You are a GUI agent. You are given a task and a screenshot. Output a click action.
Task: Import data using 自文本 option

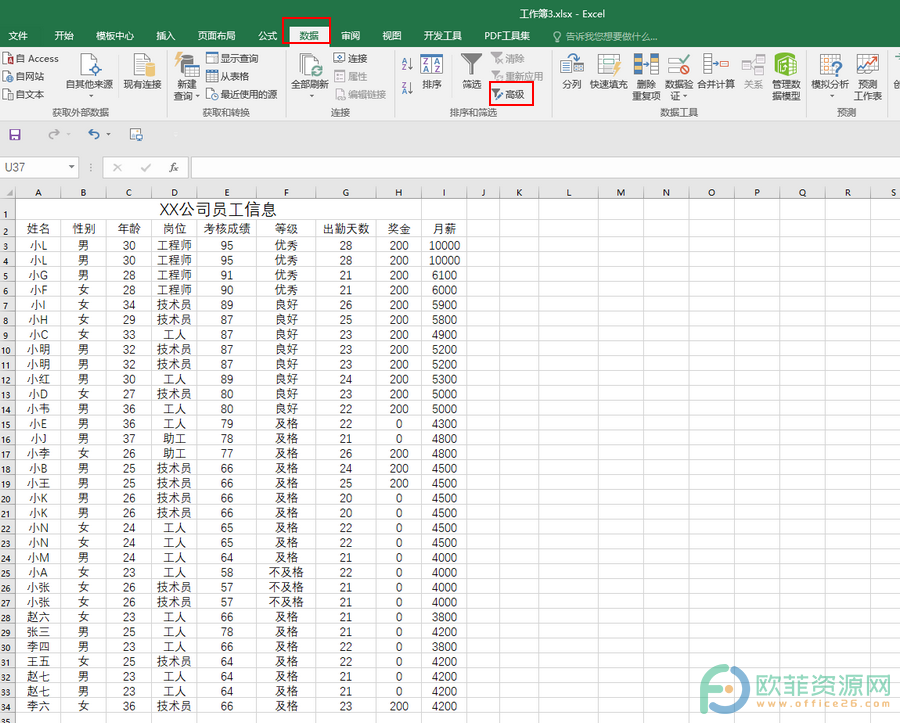pyautogui.click(x=24, y=94)
